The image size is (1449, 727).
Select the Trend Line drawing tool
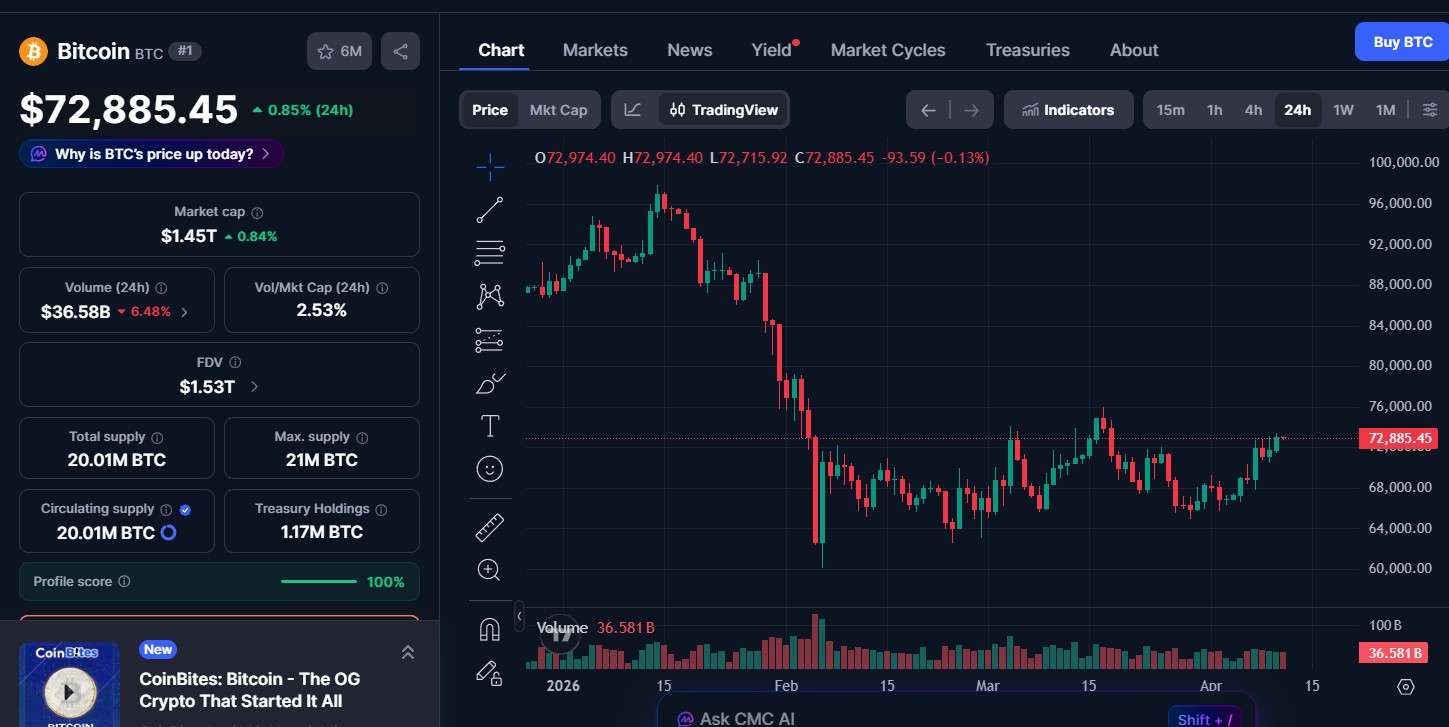tap(489, 209)
